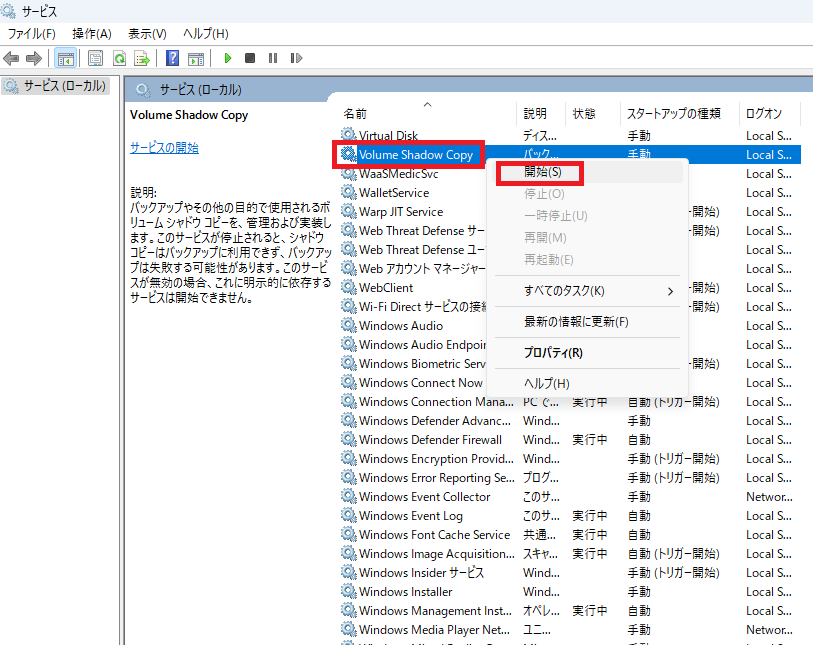
Task: Click the gear icon beside Windows Font Cache Service
Action: click(x=348, y=534)
